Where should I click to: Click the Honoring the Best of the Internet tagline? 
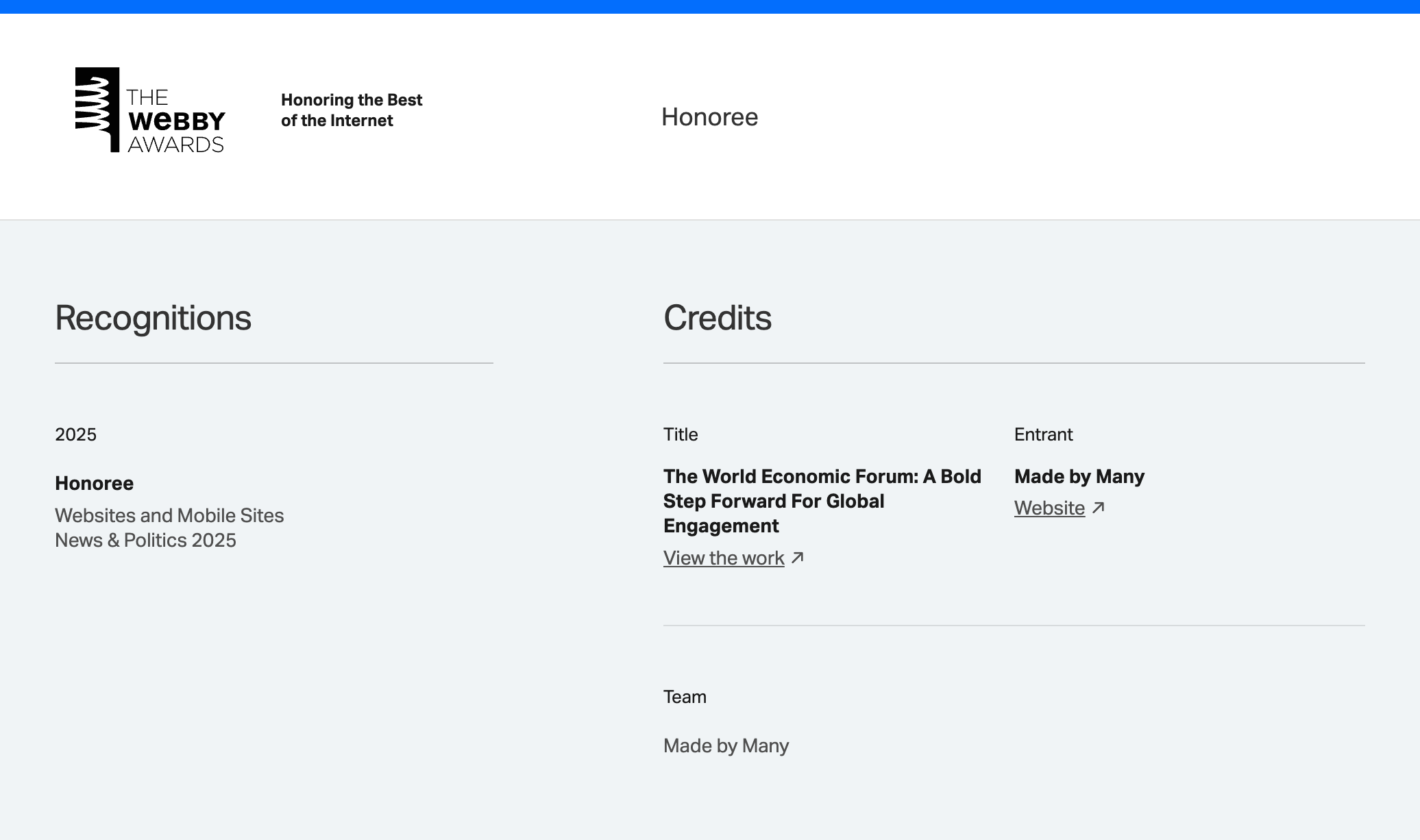pos(352,110)
